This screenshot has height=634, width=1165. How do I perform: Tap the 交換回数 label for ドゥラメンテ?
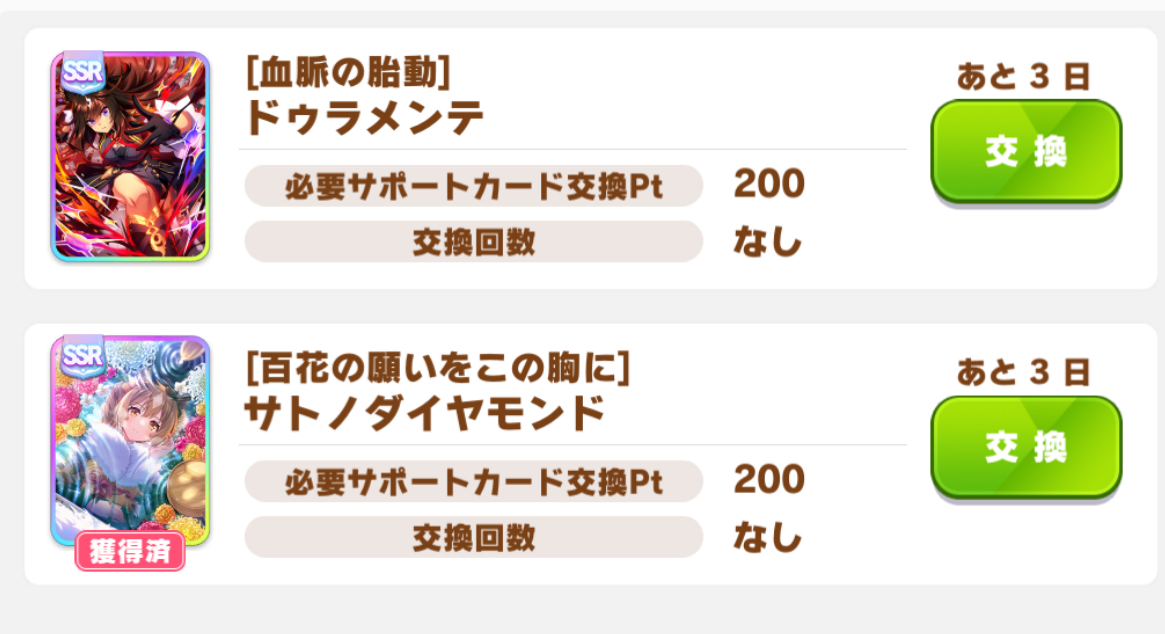click(473, 242)
